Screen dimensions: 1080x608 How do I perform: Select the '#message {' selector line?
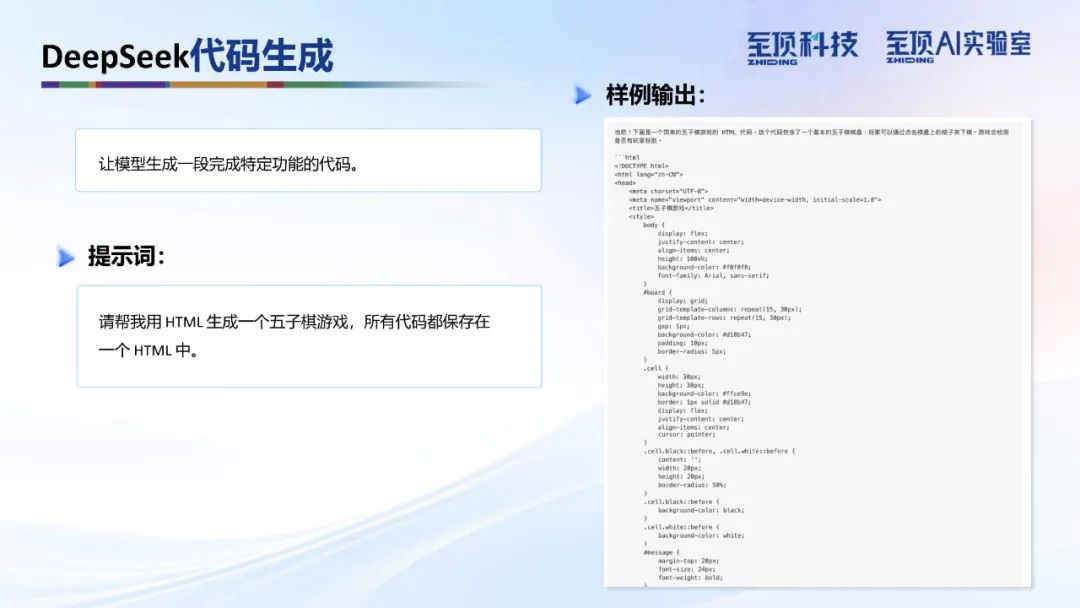point(661,552)
